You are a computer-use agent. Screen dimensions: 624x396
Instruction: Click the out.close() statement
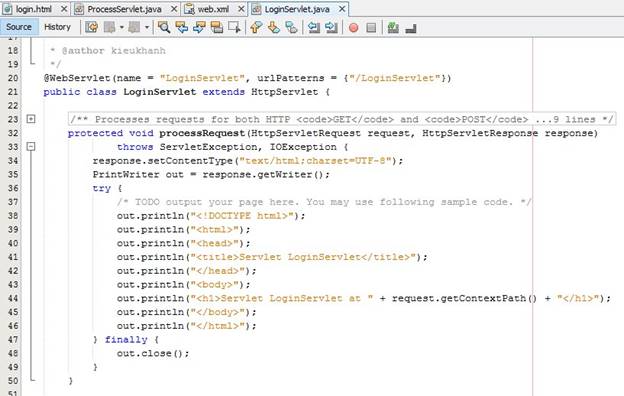tap(153, 353)
